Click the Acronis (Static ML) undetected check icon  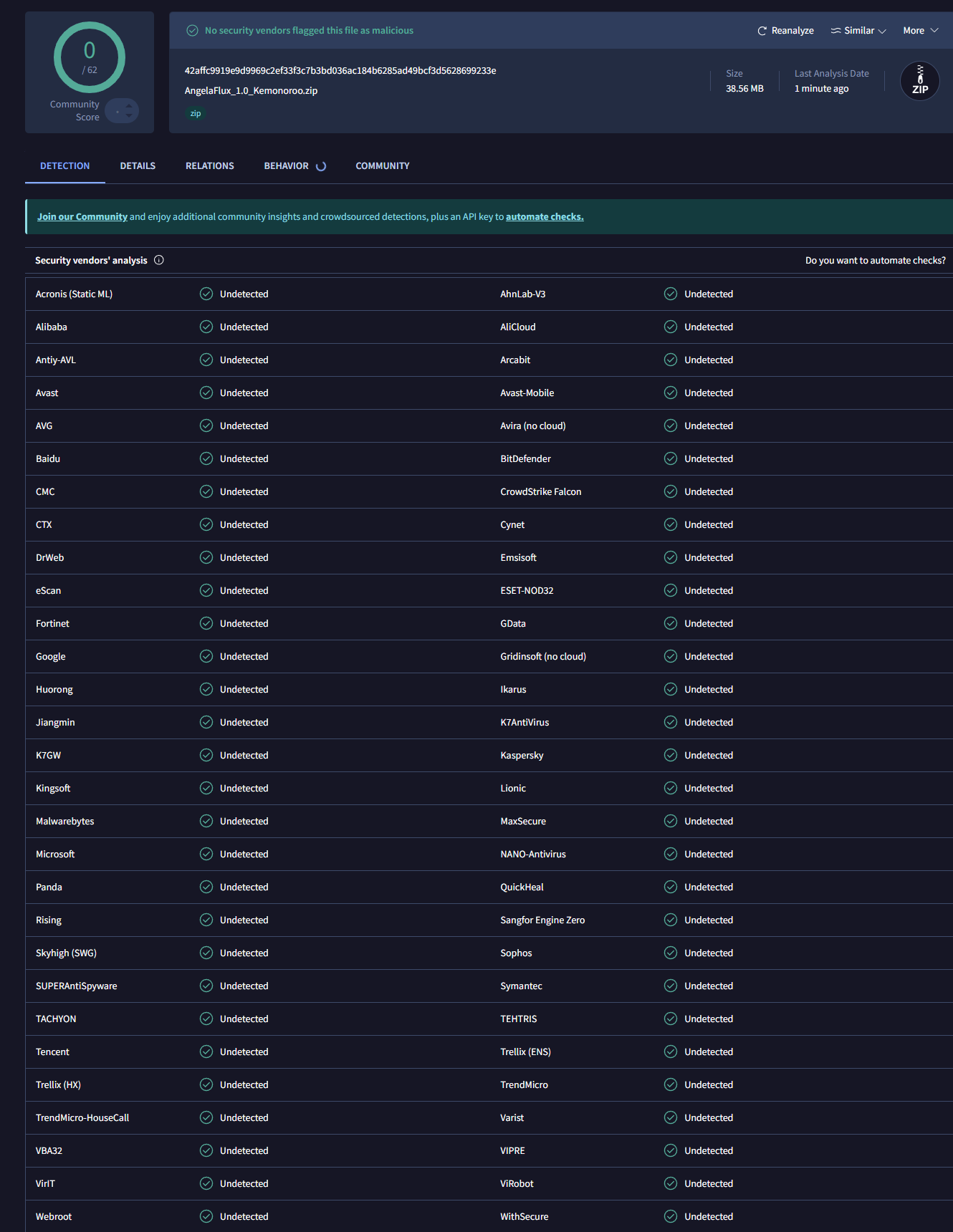point(206,294)
